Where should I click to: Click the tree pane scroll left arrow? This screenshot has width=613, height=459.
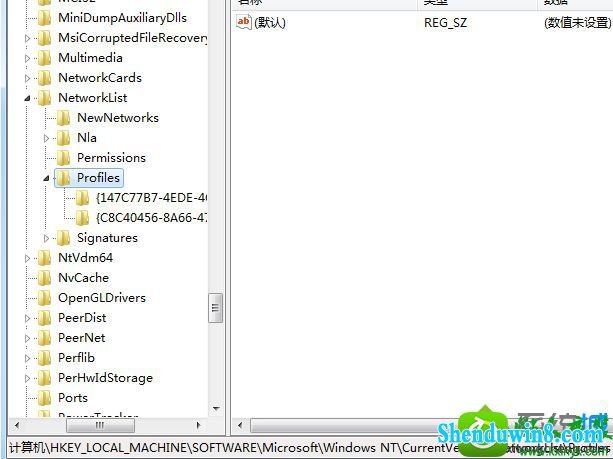click(17, 425)
